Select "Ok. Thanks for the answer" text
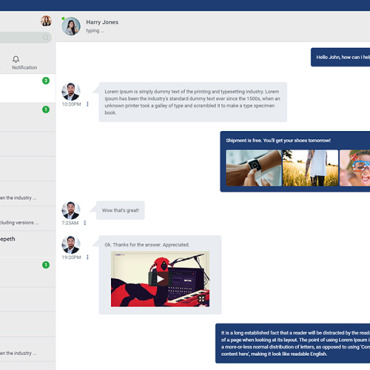The height and width of the screenshot is (370, 370). pos(147,245)
